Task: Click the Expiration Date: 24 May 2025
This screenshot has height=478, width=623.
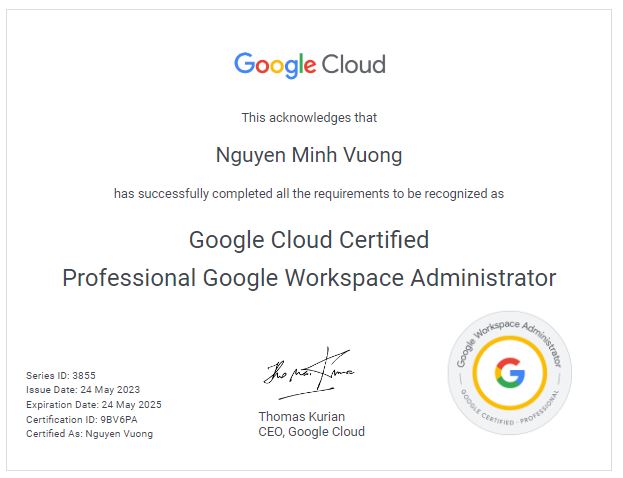Action: (94, 405)
